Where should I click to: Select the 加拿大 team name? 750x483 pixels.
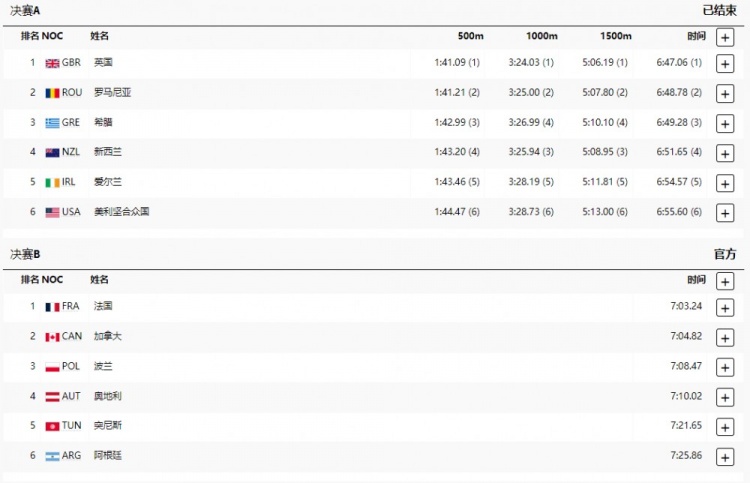pyautogui.click(x=108, y=336)
